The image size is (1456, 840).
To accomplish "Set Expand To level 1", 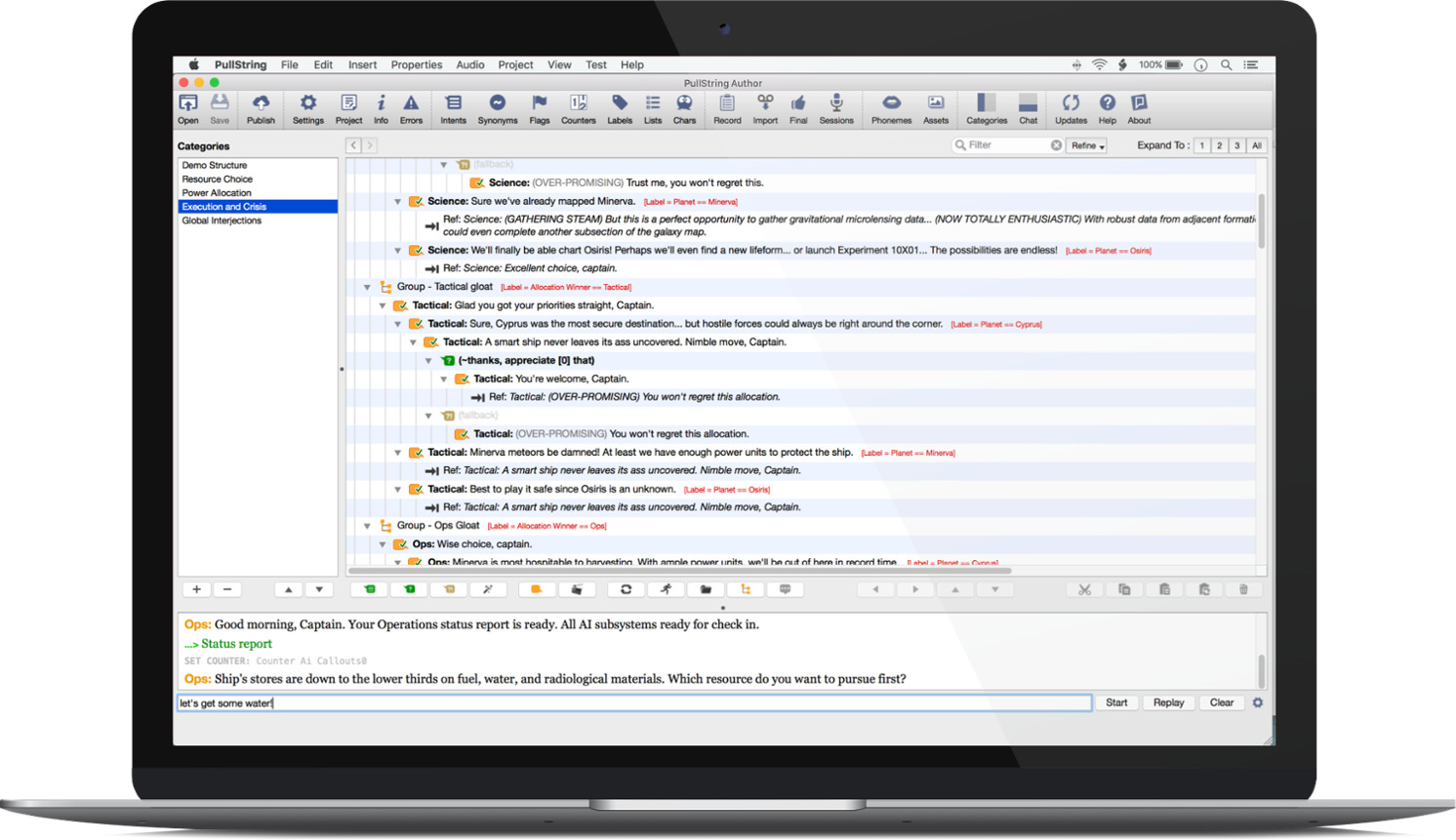I will [x=1202, y=145].
